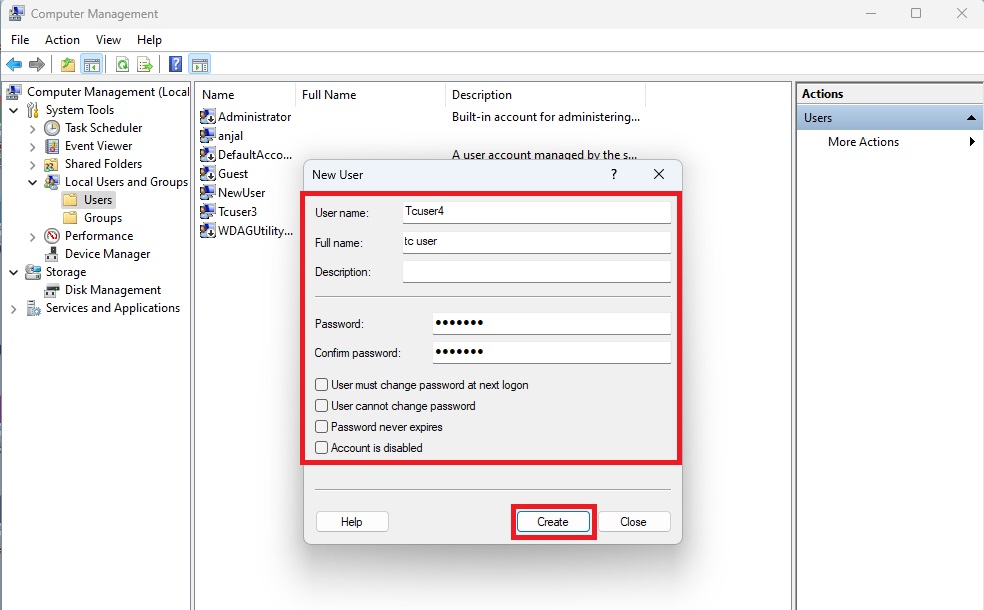The width and height of the screenshot is (984, 610).
Task: Click the blue Help question mark icon
Action: (x=176, y=65)
